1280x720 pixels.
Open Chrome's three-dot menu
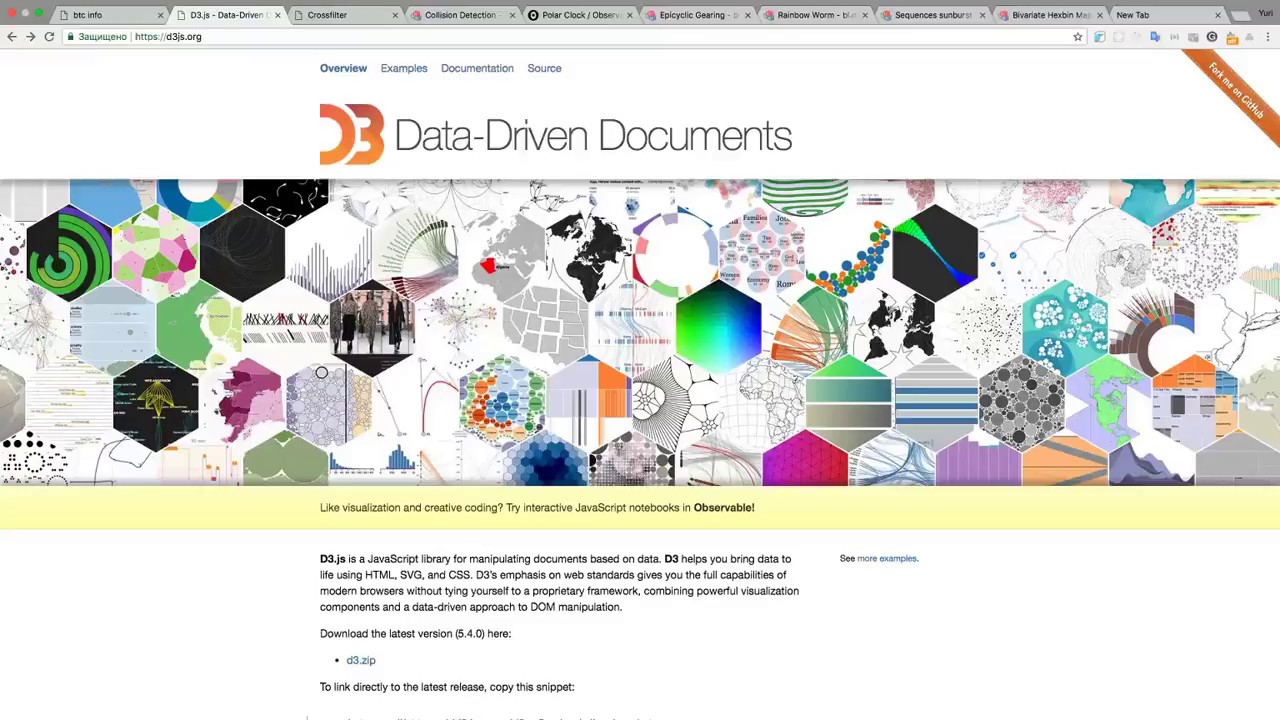(1268, 37)
